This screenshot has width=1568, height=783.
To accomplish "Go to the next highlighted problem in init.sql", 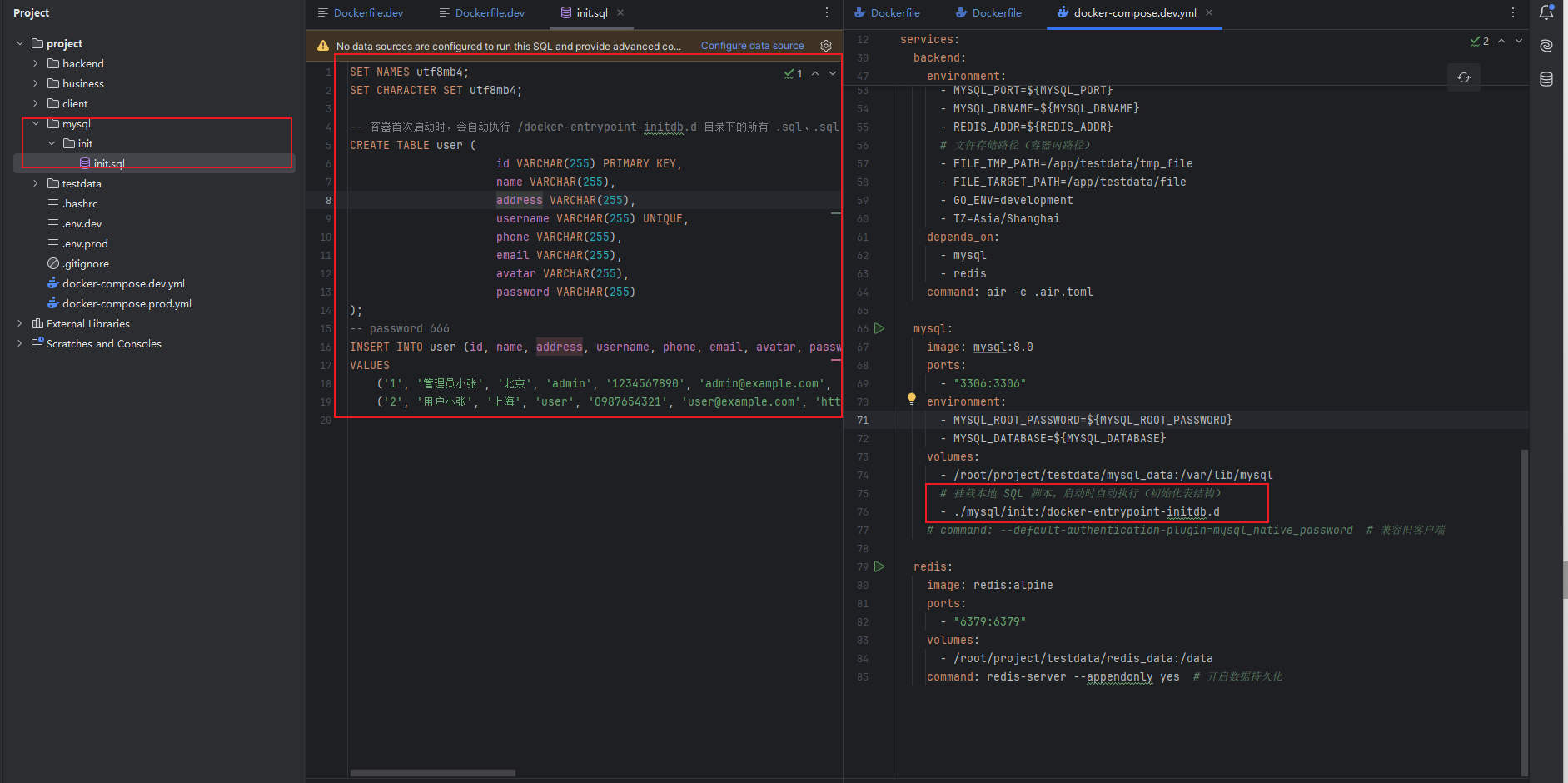I will (833, 73).
